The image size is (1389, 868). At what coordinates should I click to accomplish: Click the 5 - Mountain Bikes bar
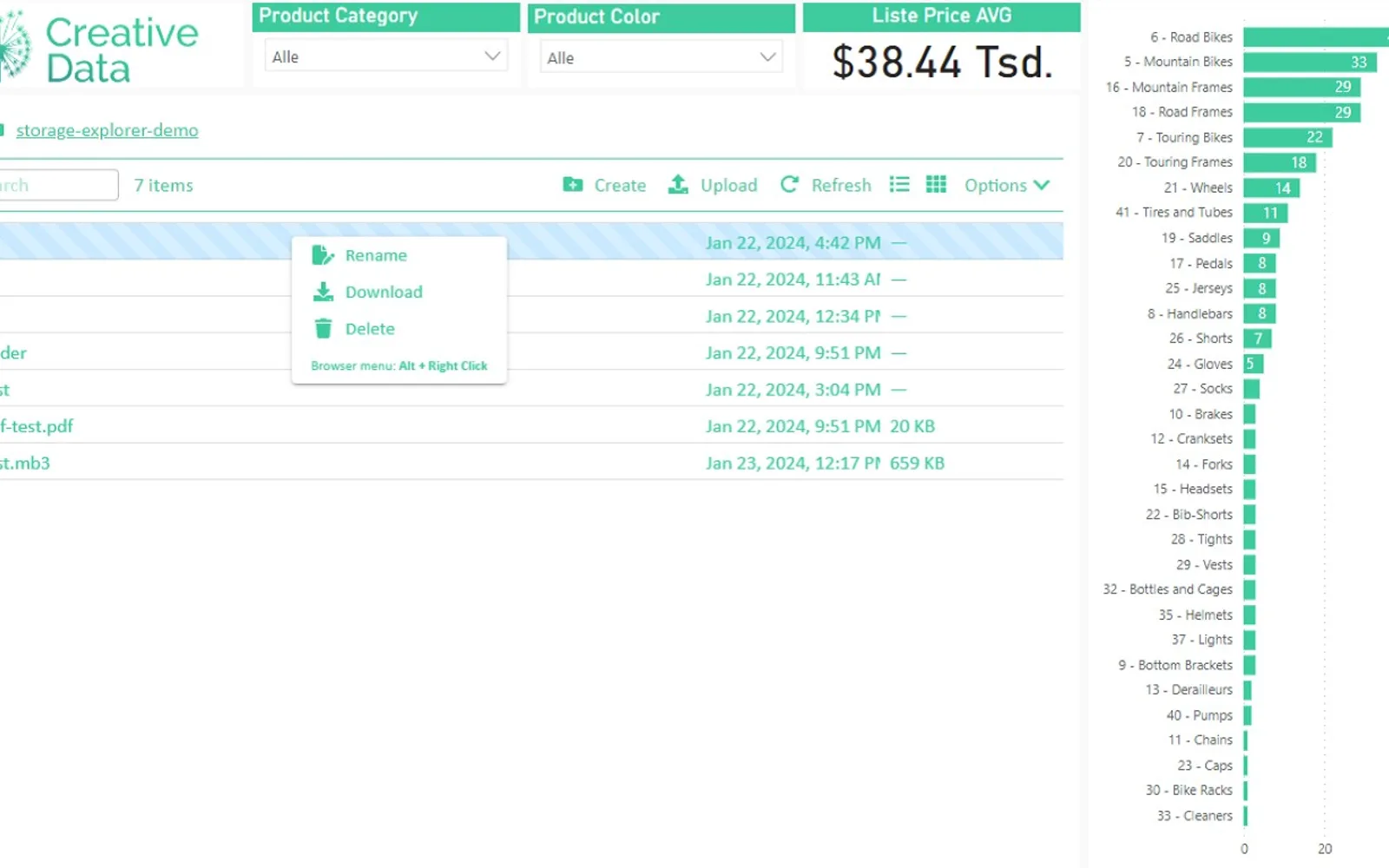[x=1310, y=62]
